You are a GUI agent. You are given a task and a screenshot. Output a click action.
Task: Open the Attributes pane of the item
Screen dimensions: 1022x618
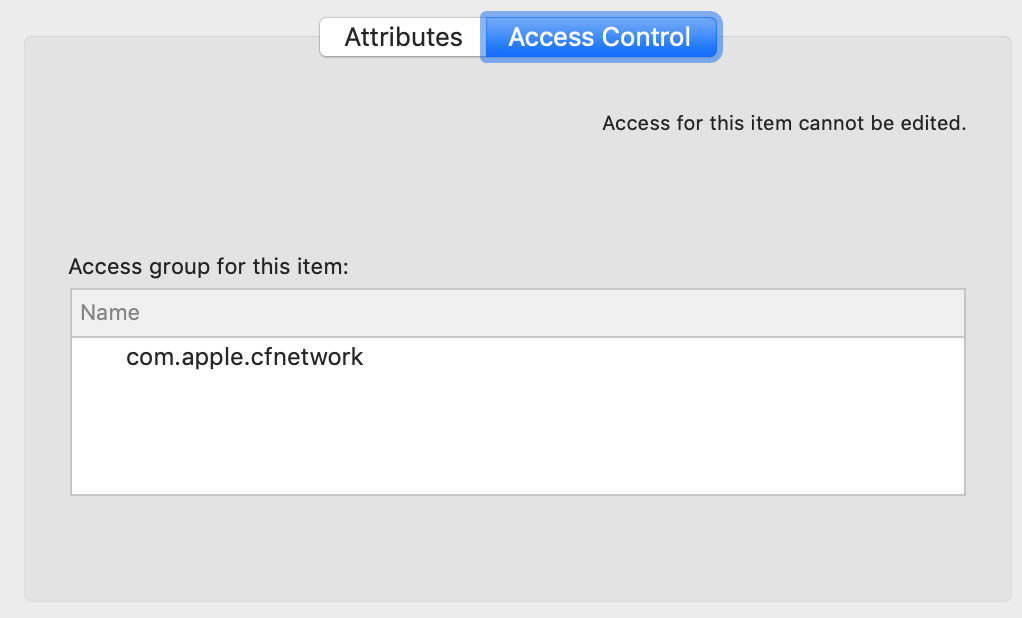click(403, 37)
